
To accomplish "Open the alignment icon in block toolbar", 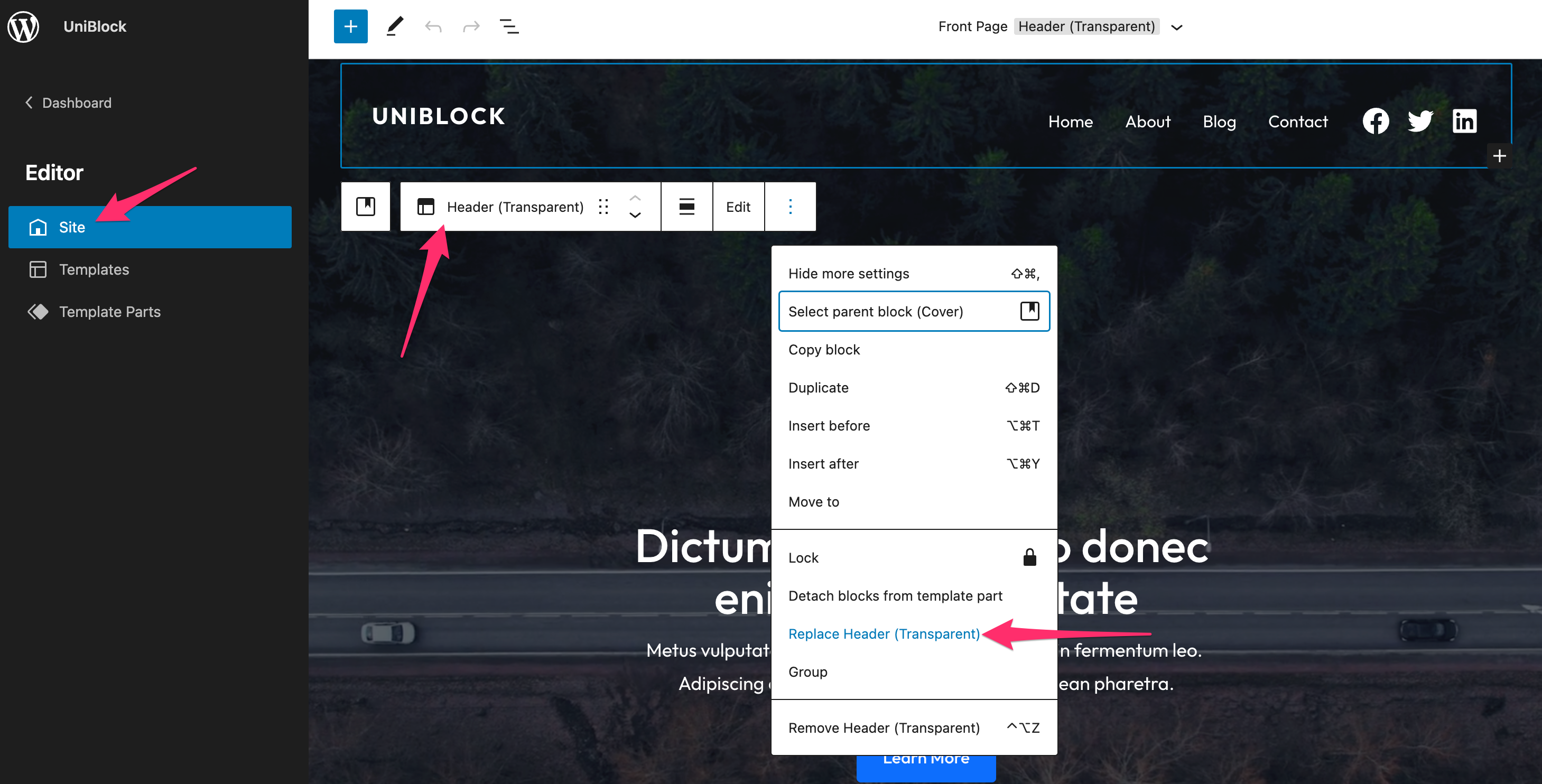I will (x=686, y=207).
